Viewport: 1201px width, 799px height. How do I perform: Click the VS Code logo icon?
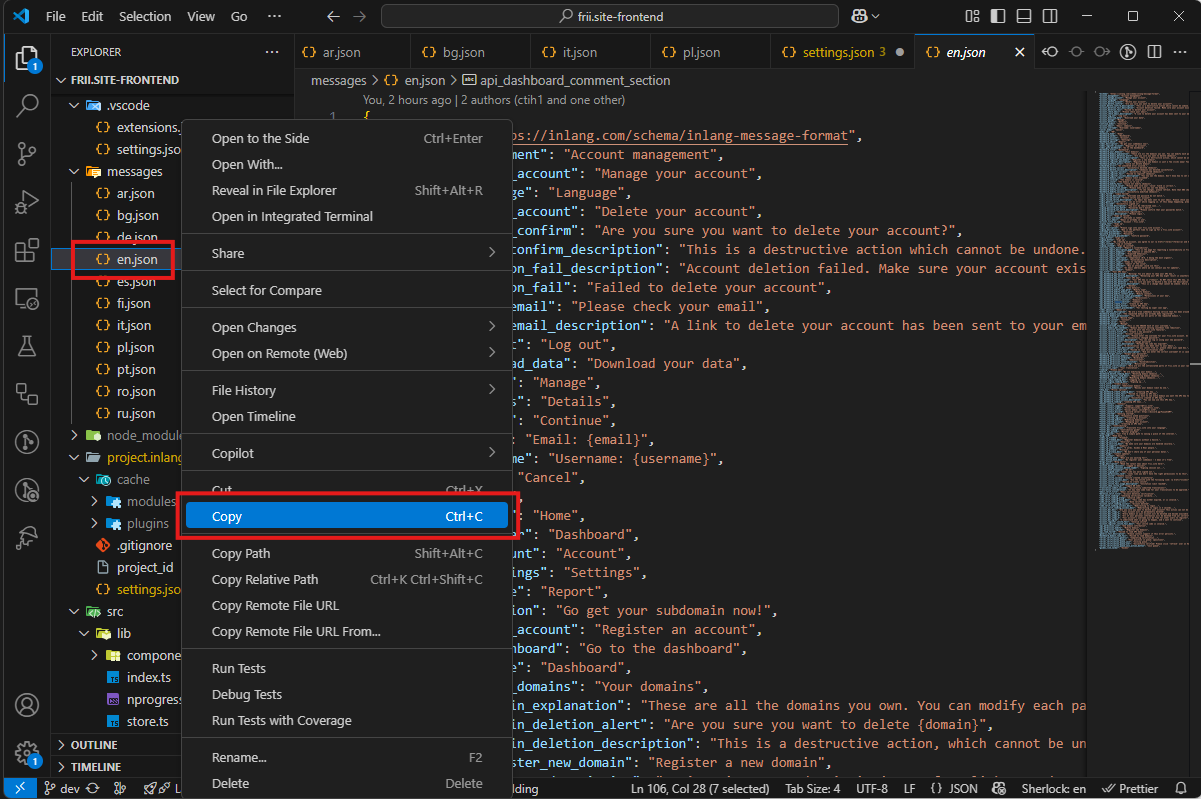point(22,16)
